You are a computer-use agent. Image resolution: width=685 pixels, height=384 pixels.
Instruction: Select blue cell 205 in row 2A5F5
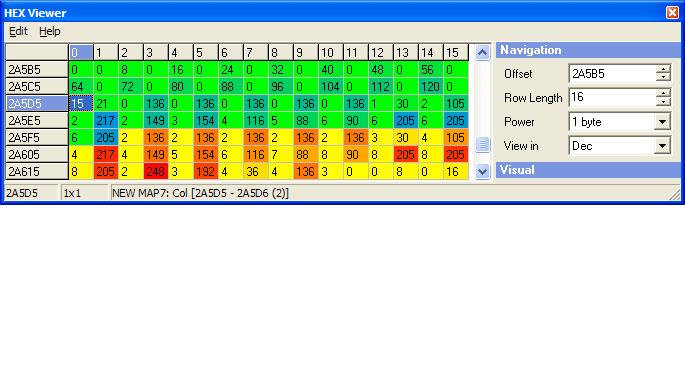(106, 138)
